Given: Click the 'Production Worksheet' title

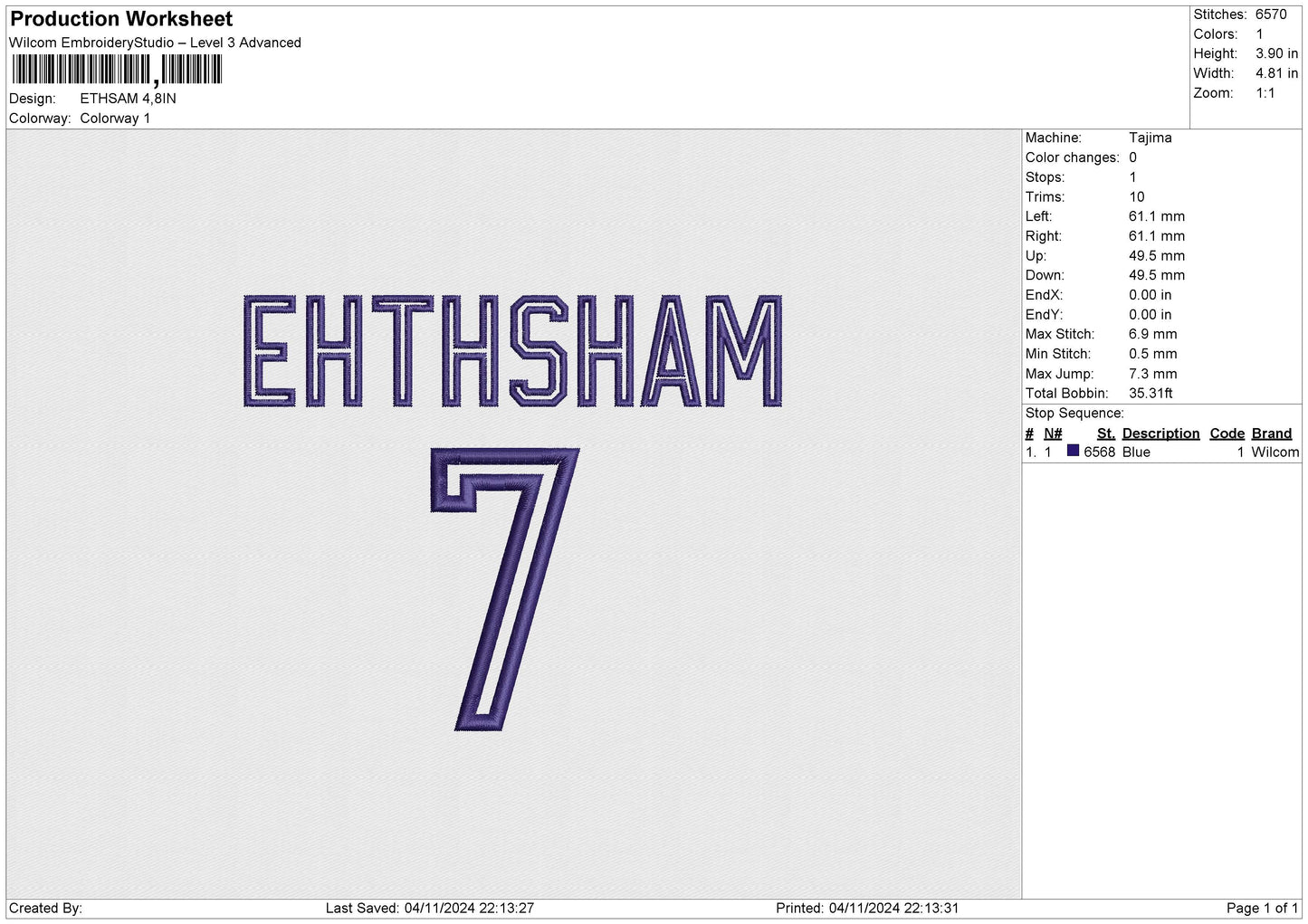Looking at the screenshot, I should pyautogui.click(x=121, y=19).
